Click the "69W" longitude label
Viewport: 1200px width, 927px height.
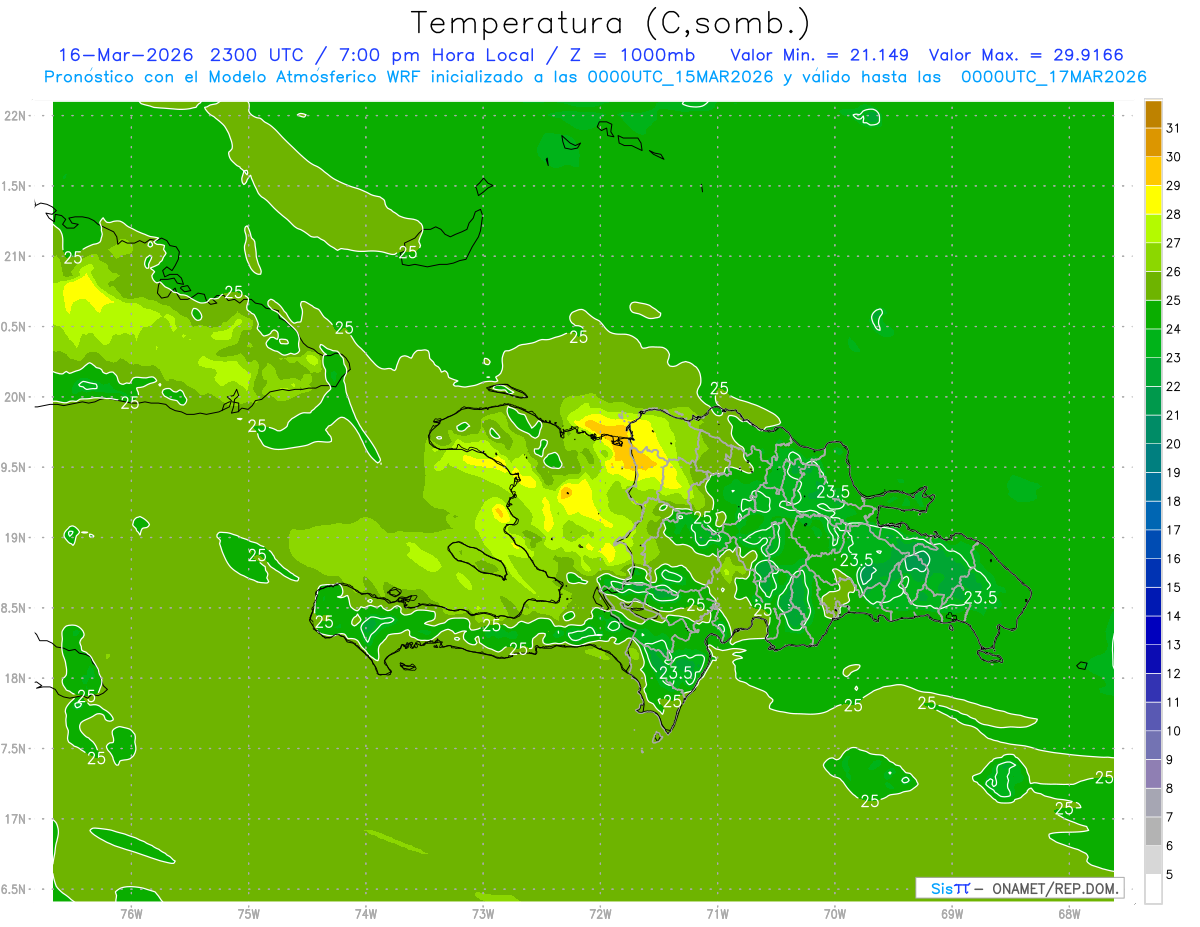point(952,913)
